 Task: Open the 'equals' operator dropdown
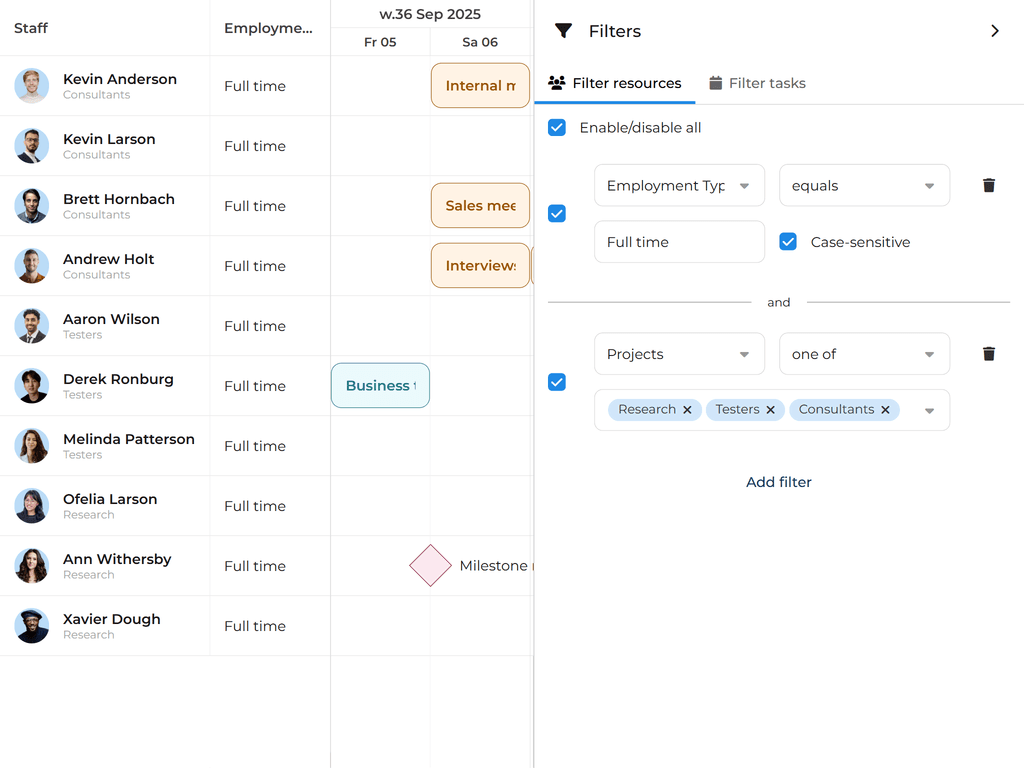[864, 186]
